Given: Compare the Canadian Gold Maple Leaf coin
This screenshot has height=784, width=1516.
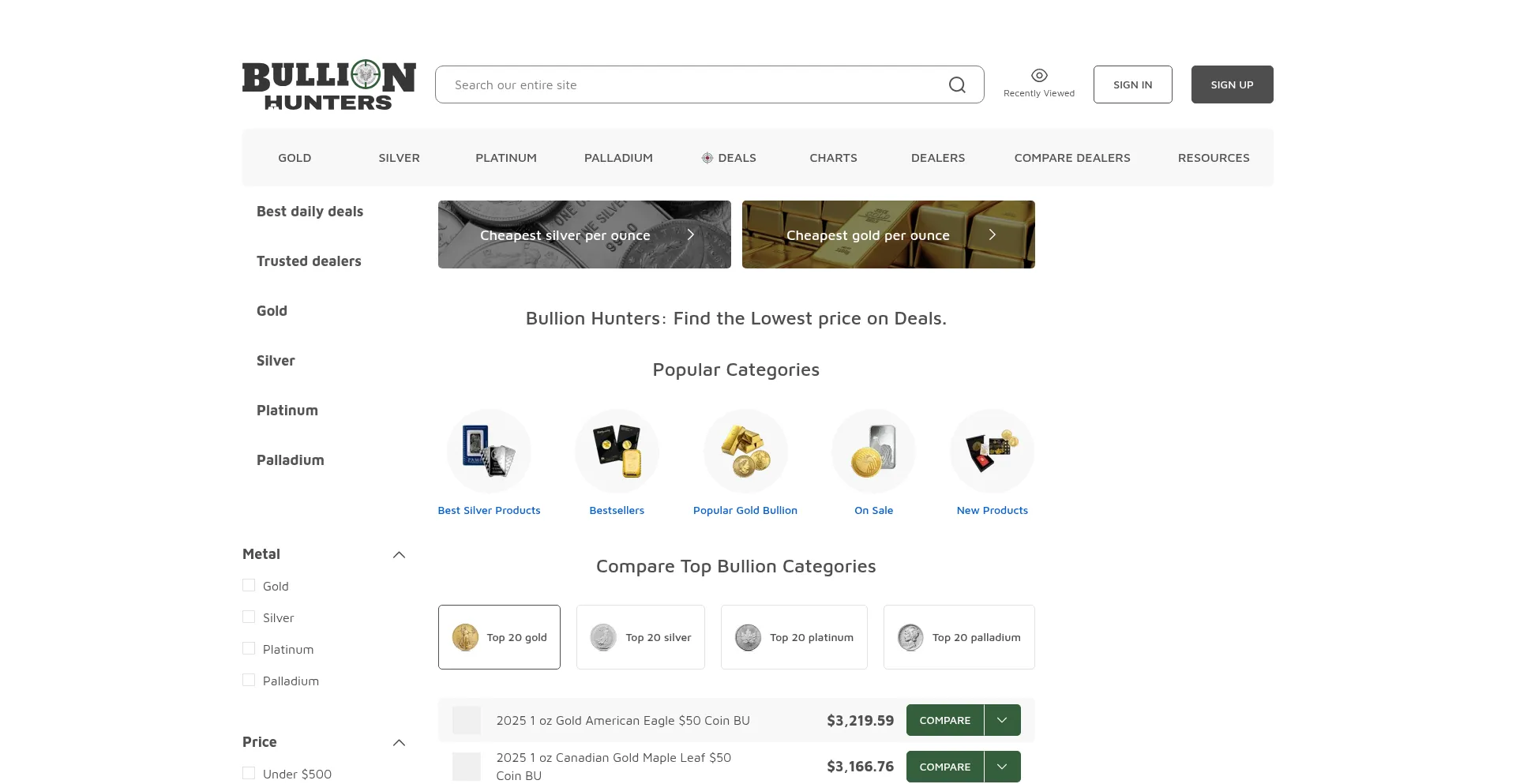Looking at the screenshot, I should (x=945, y=767).
